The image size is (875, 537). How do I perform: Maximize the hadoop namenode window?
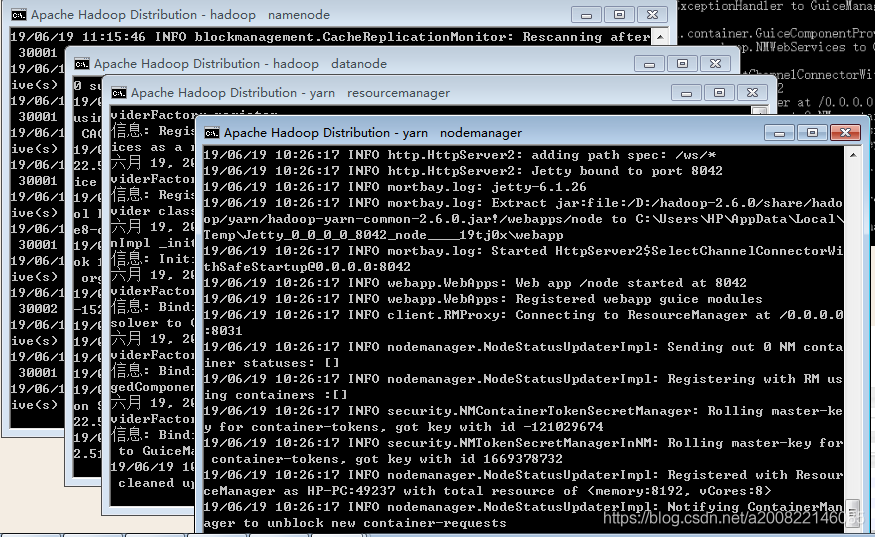619,15
